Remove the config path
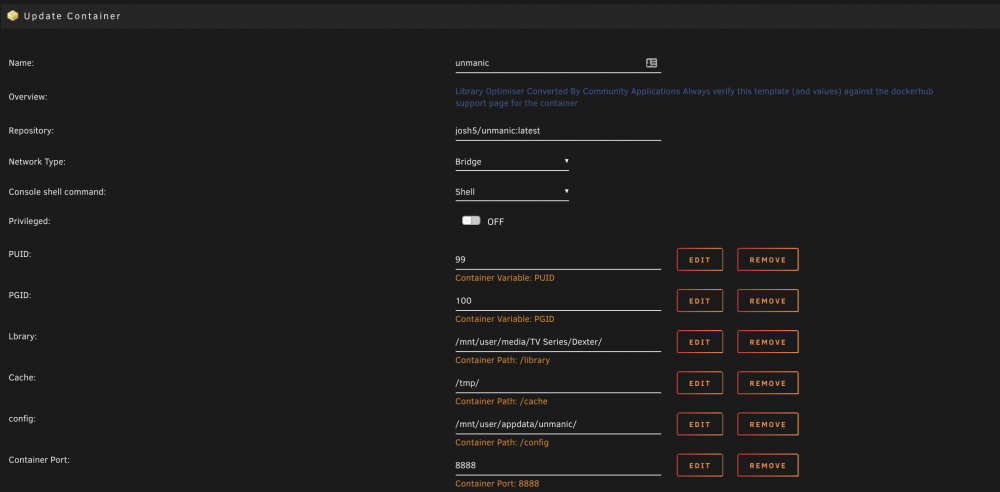The height and width of the screenshot is (492, 1000). pos(768,424)
